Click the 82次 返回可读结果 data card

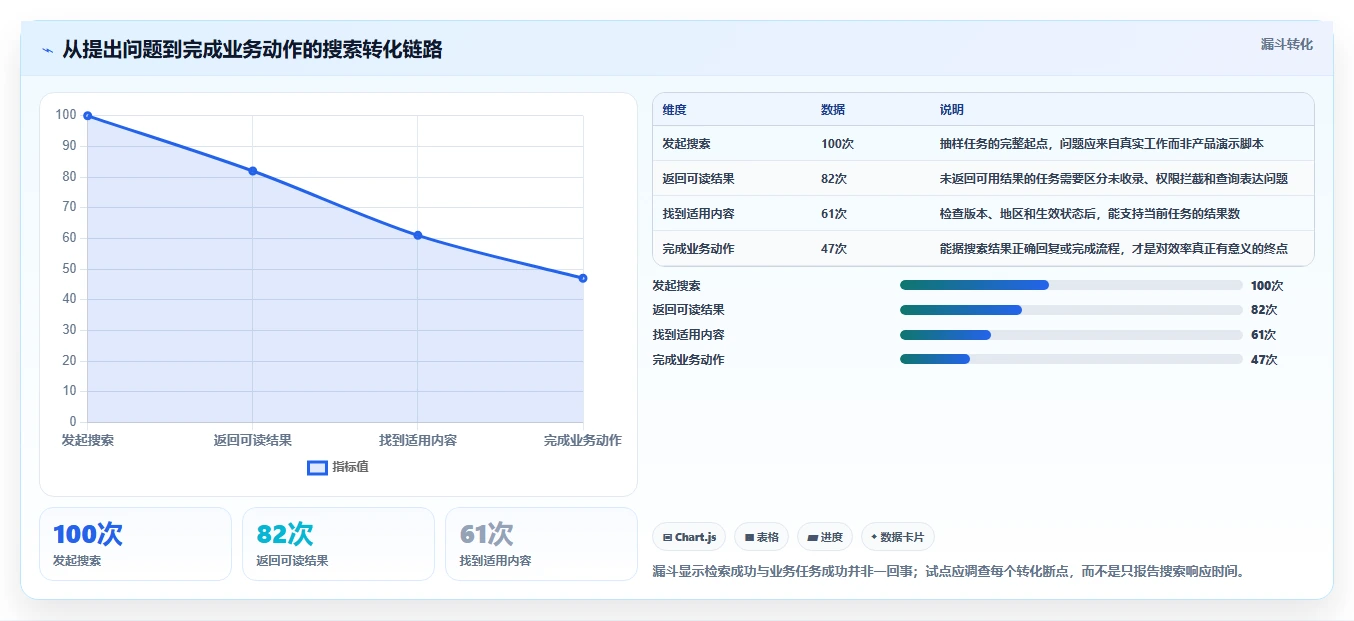click(x=338, y=544)
